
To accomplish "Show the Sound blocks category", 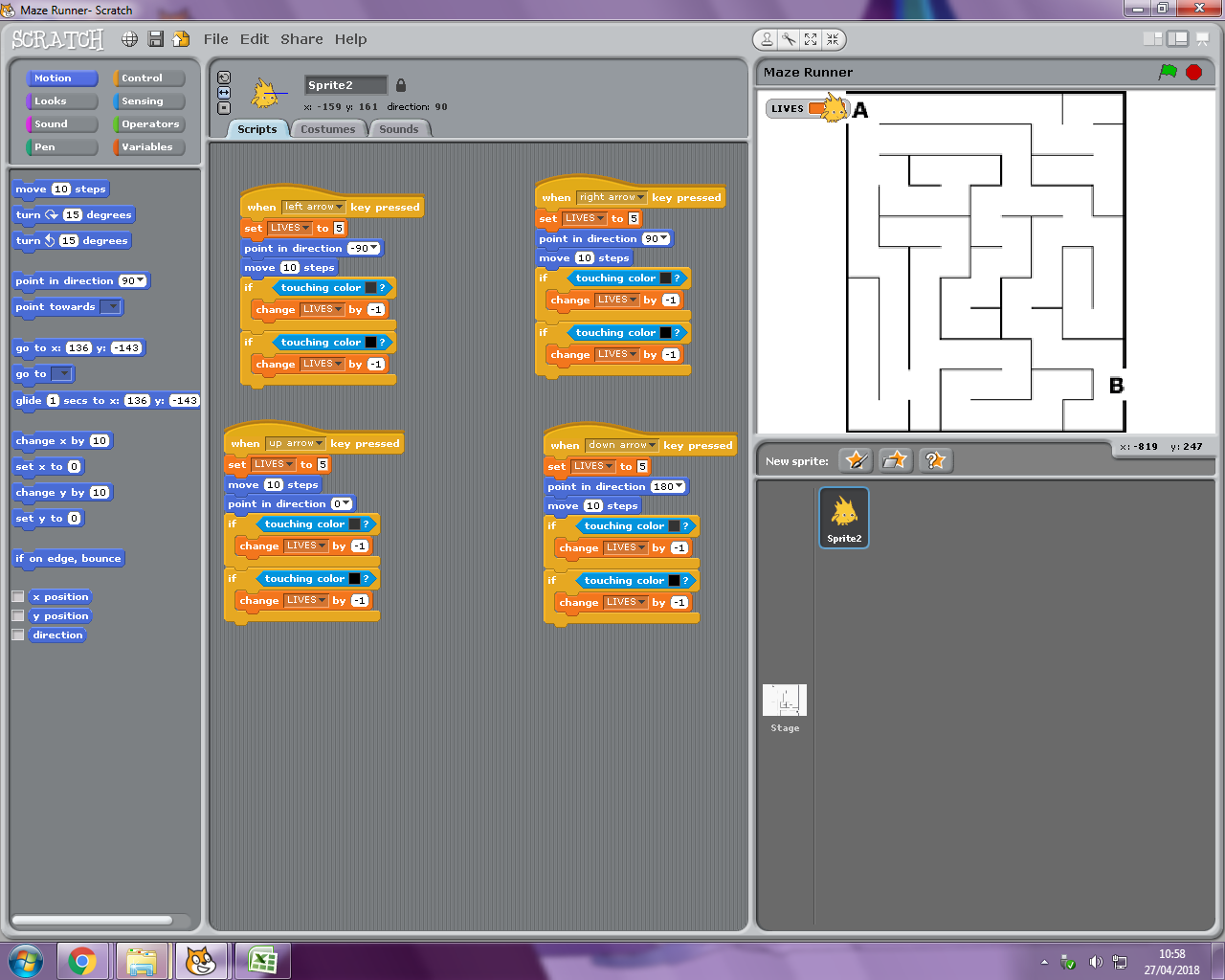I will 62,124.
